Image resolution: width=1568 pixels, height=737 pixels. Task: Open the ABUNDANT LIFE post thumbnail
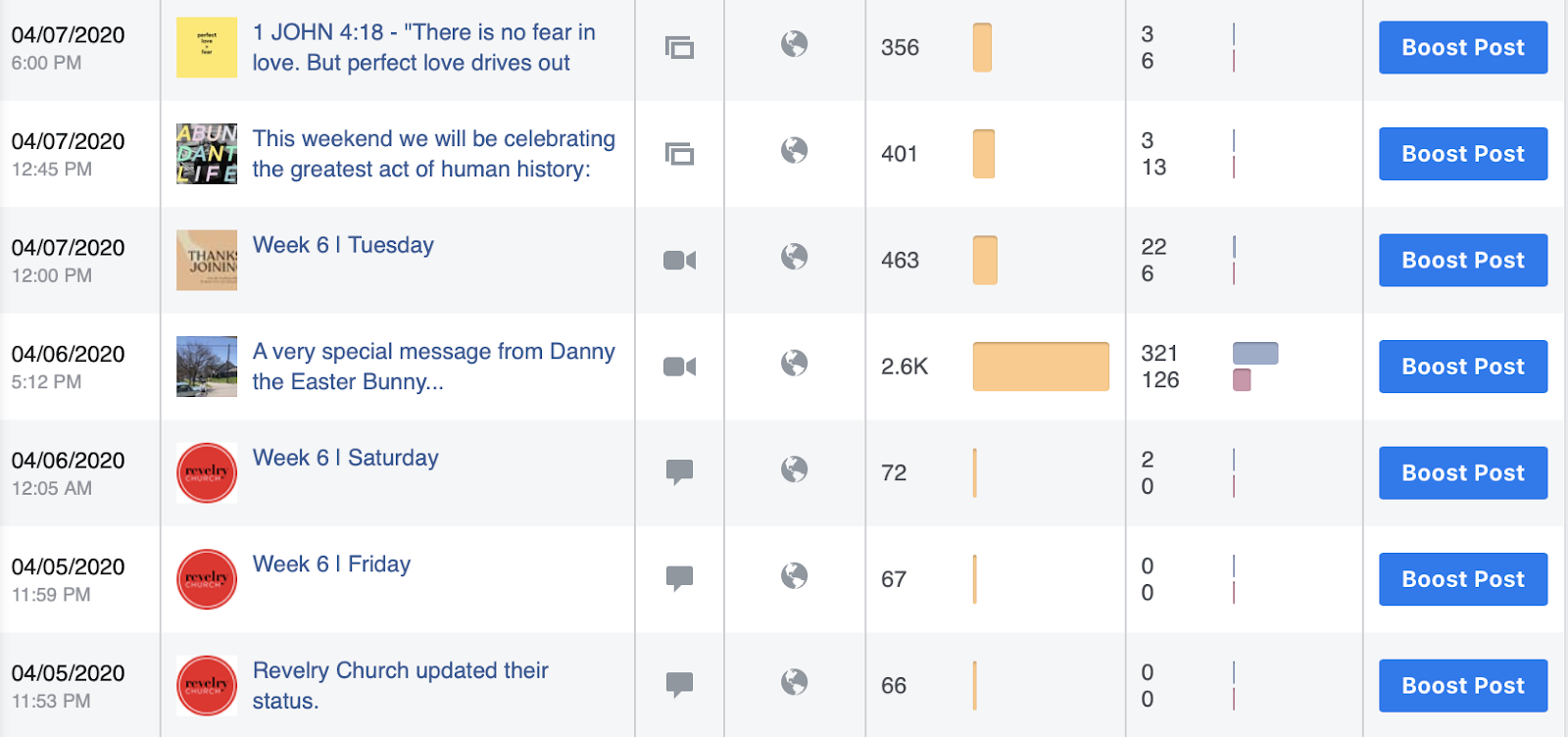207,154
